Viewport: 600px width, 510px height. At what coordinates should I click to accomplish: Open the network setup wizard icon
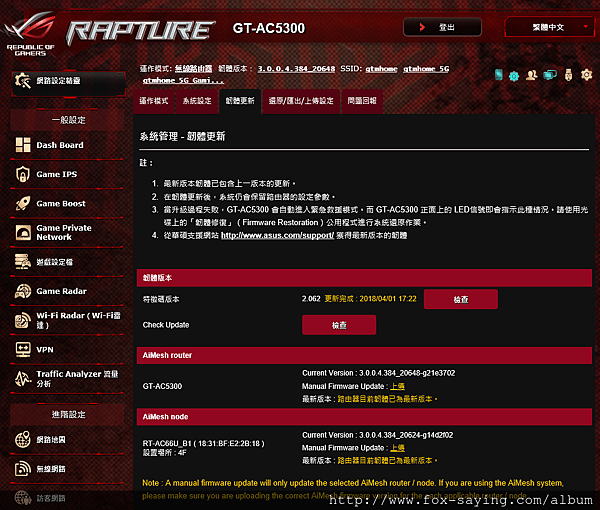[x=23, y=81]
